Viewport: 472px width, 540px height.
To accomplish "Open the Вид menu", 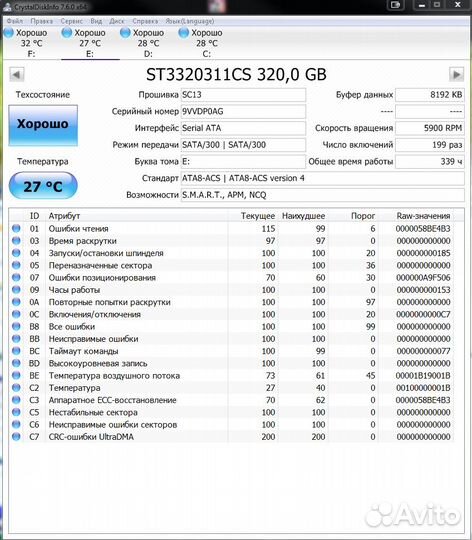I will (96, 21).
